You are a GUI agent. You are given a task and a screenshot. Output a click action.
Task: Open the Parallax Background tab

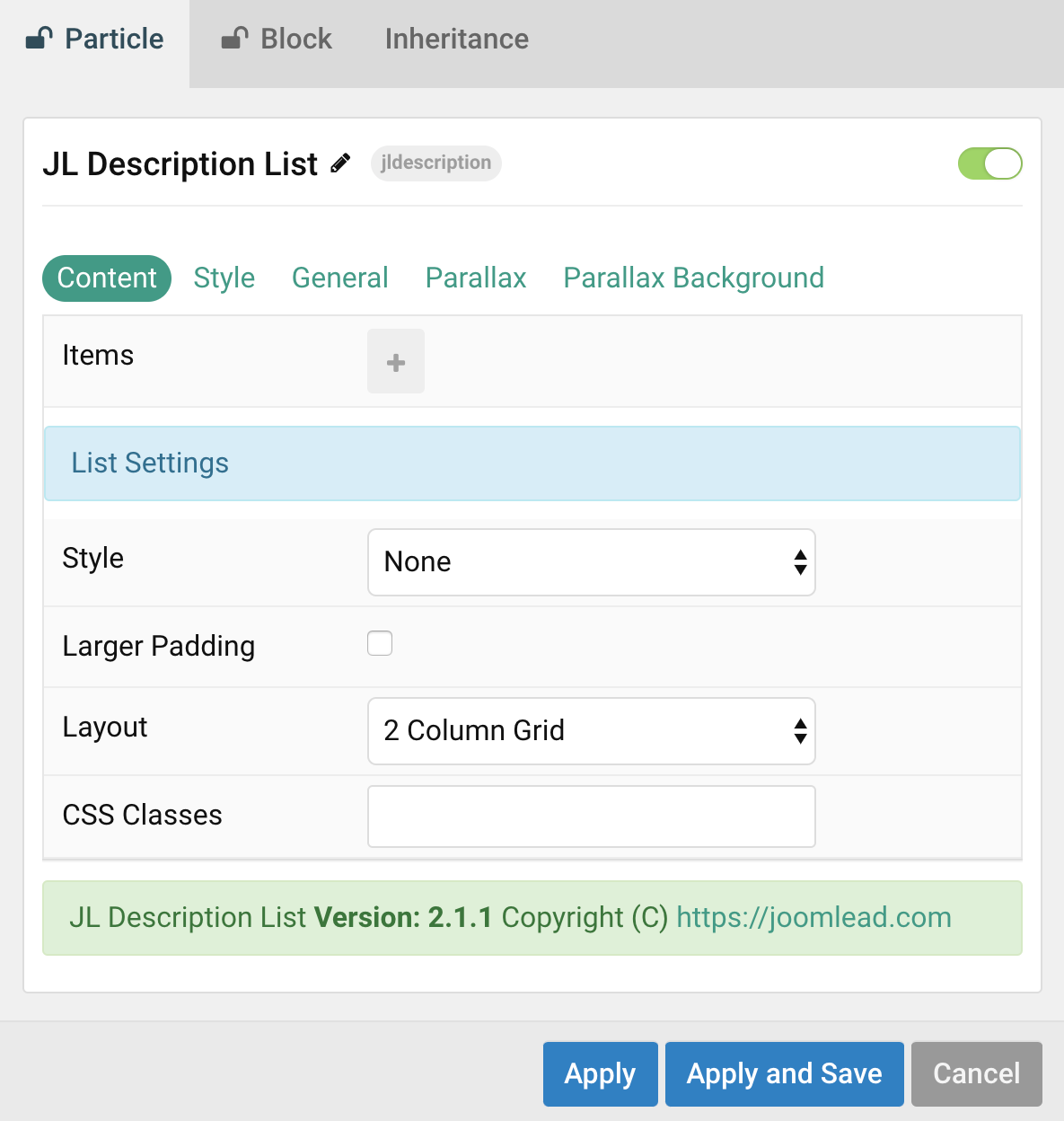tap(692, 278)
